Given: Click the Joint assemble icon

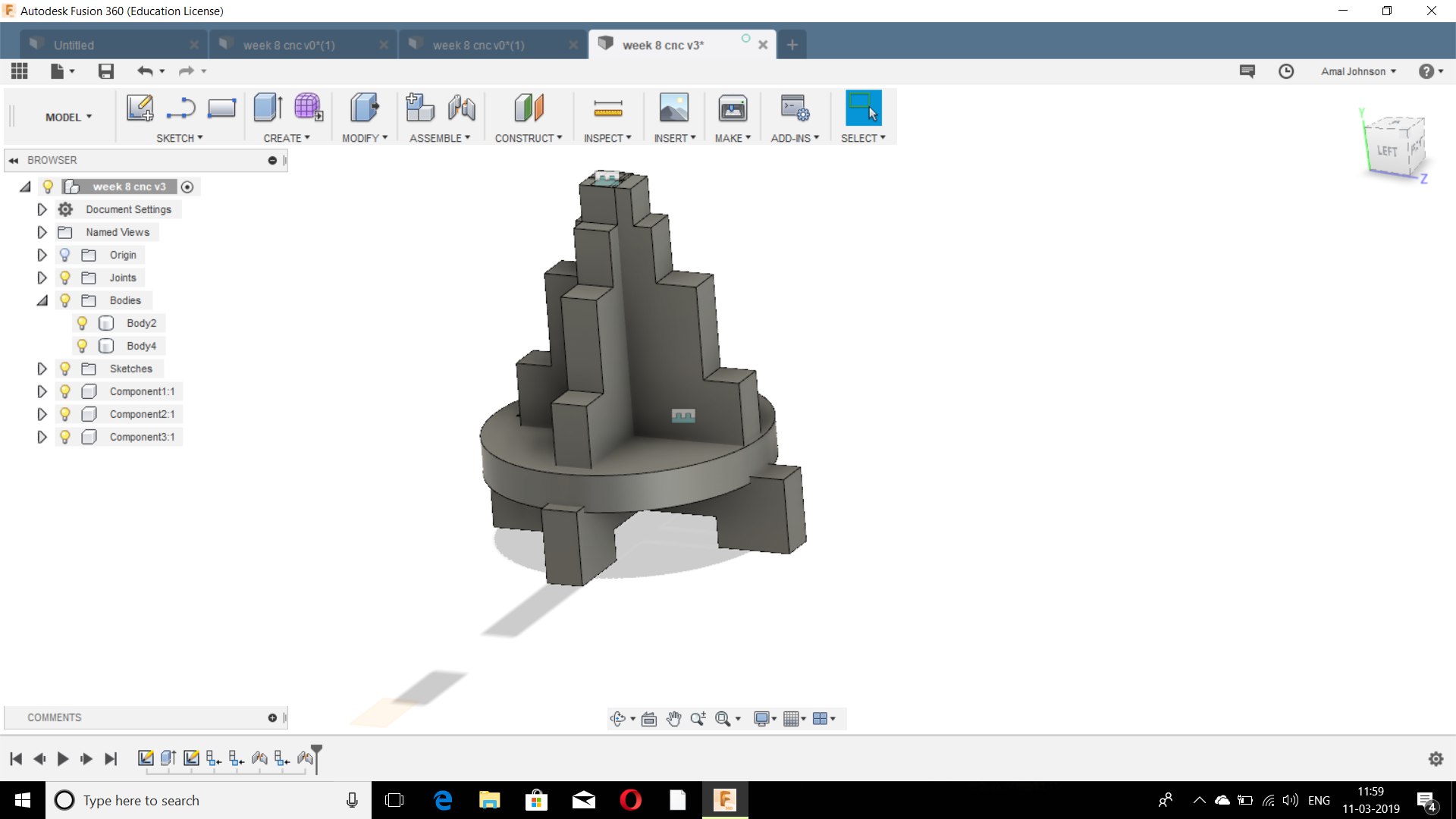Looking at the screenshot, I should (x=461, y=108).
